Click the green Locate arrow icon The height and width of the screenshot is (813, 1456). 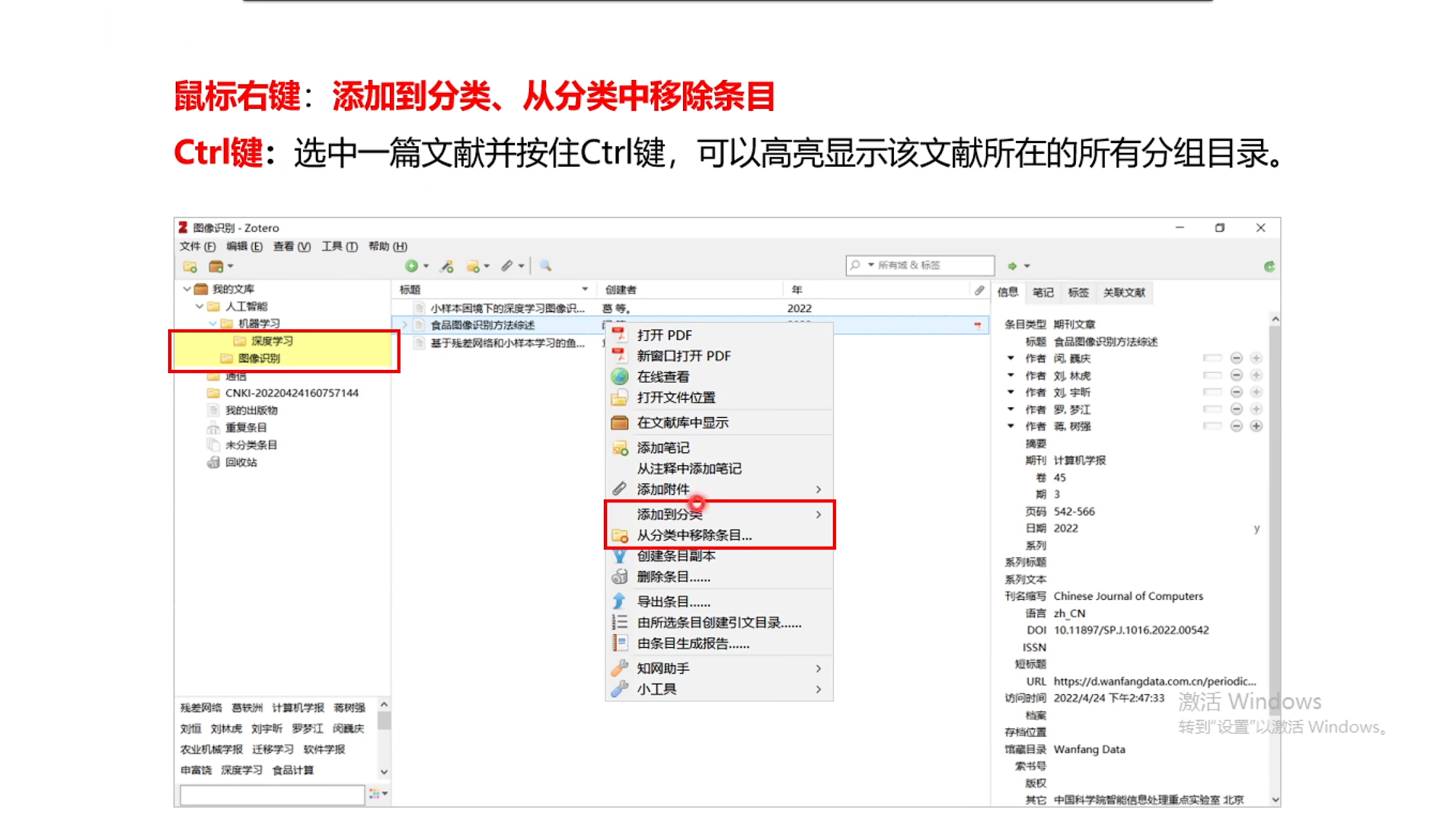tap(1014, 266)
